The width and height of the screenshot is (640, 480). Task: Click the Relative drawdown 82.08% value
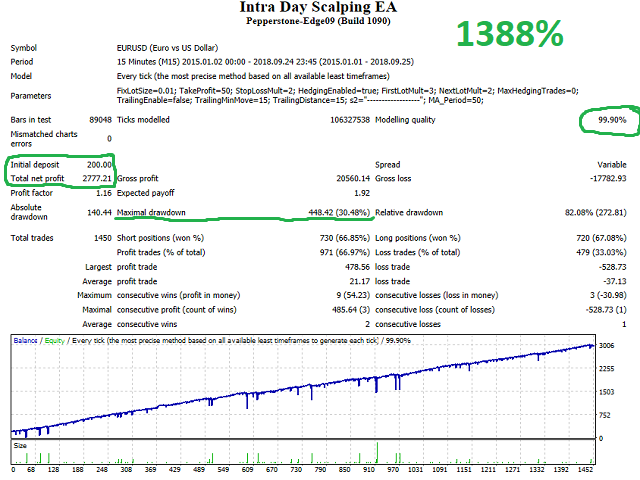pyautogui.click(x=596, y=213)
